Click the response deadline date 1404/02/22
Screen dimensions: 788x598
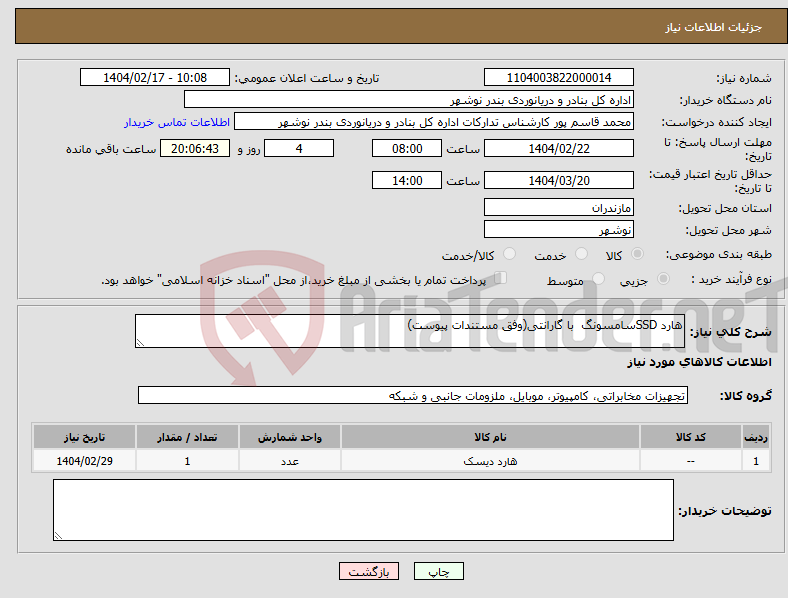[558, 148]
